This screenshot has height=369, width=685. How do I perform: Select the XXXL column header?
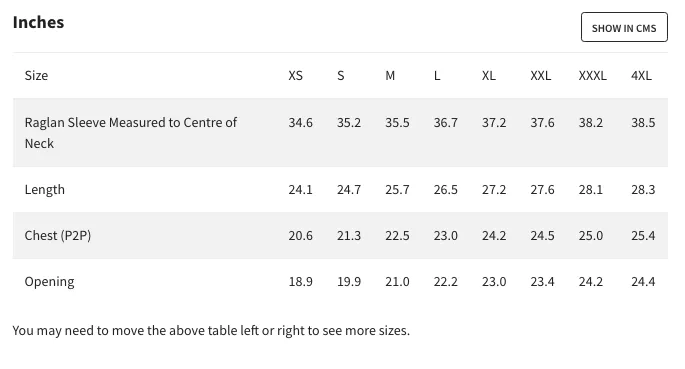592,76
